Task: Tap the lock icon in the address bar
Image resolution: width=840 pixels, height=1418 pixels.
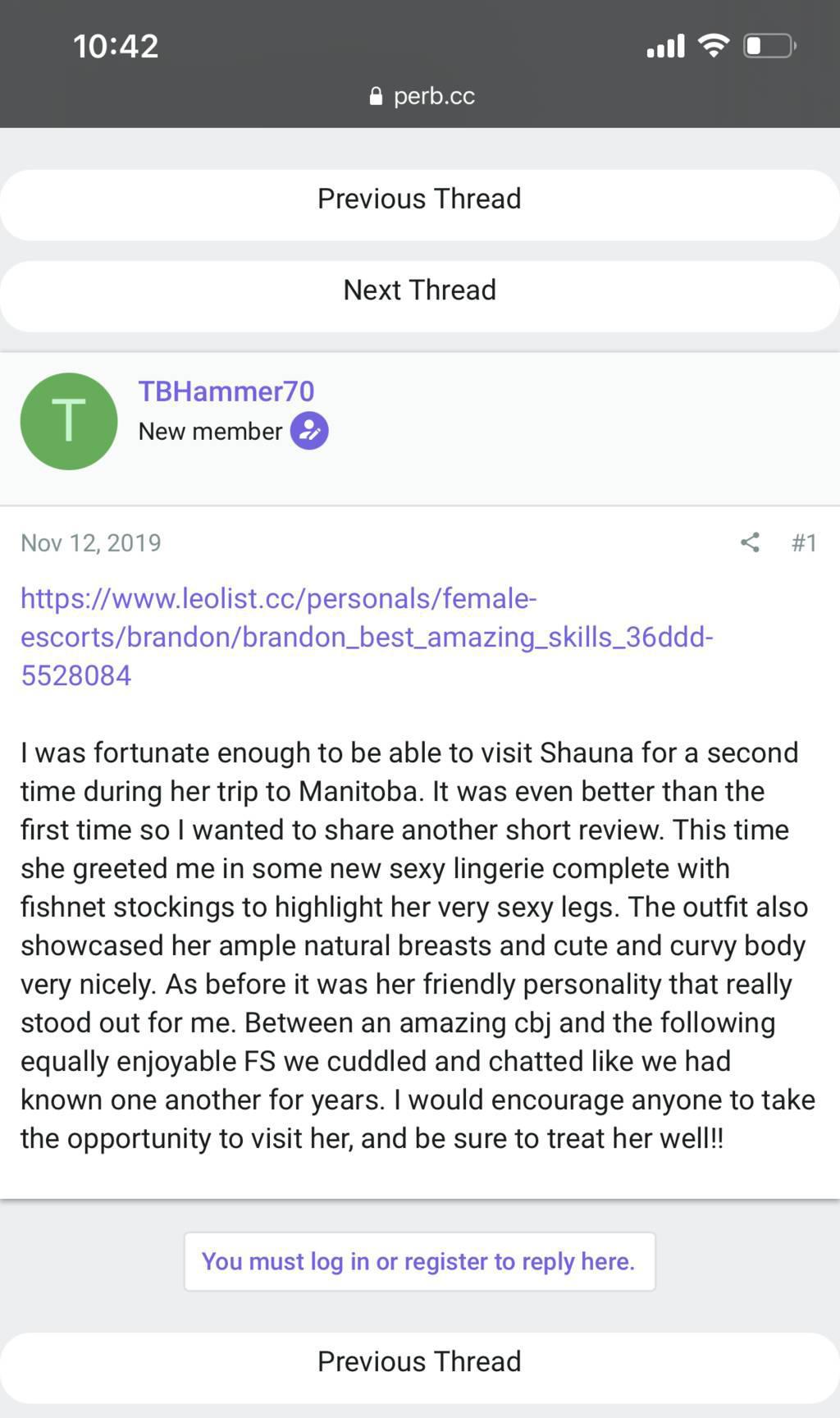Action: [376, 97]
